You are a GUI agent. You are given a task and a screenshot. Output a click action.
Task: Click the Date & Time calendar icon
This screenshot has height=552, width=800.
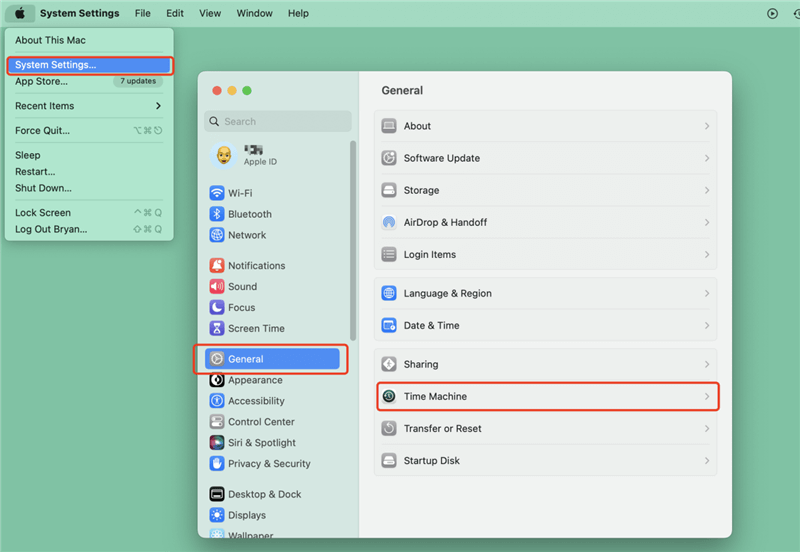pos(389,325)
